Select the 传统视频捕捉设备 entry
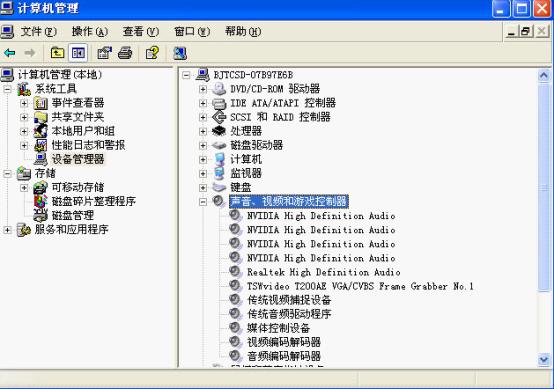Screen dimensions: 554x389 289,300
